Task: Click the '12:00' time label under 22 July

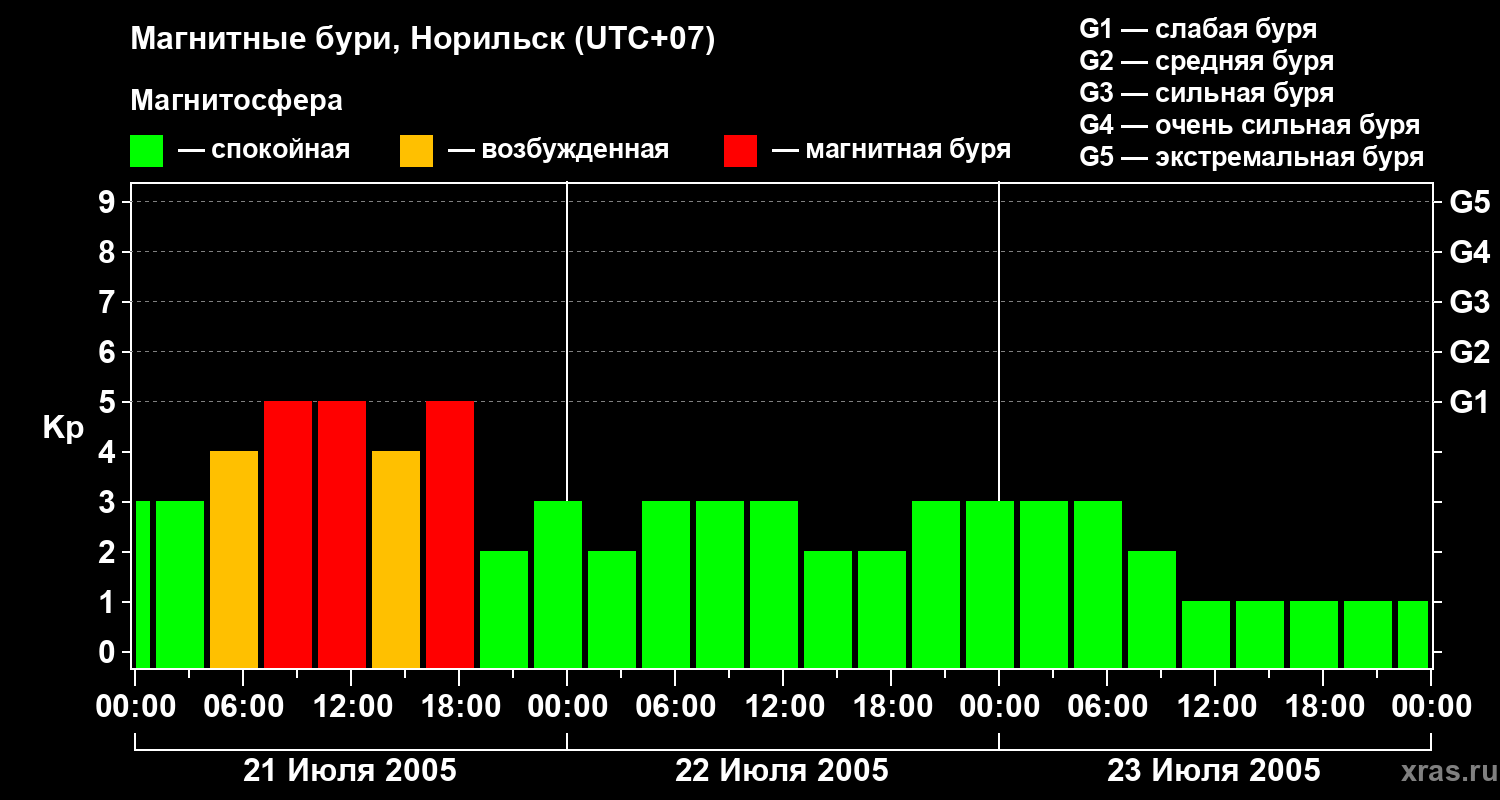Action: 783,707
